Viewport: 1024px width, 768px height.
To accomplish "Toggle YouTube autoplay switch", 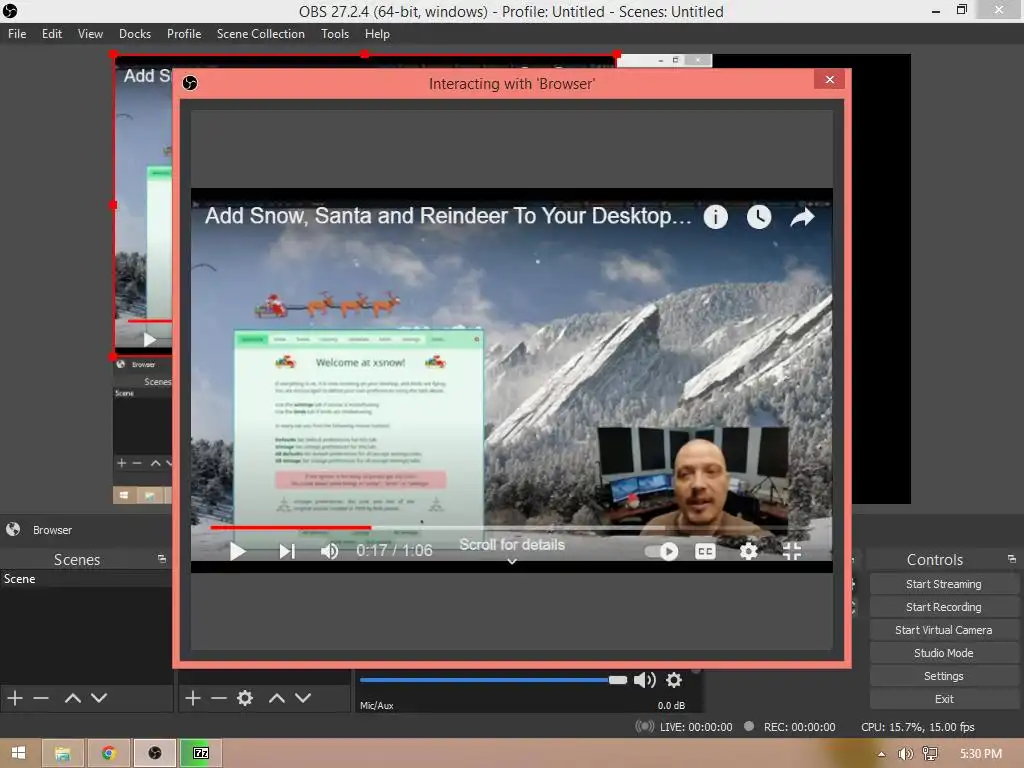I will [661, 551].
